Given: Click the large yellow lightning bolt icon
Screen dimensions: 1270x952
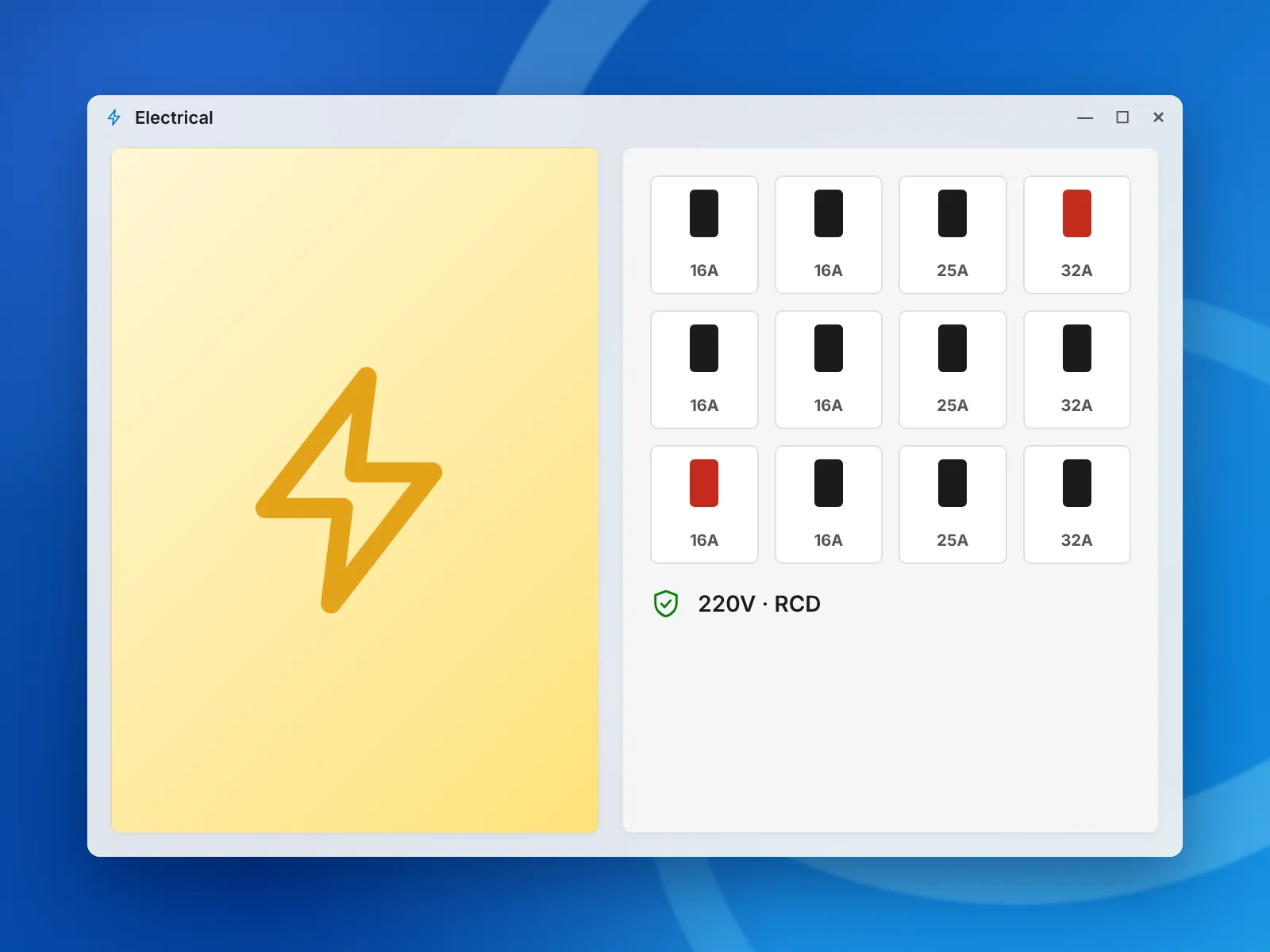Looking at the screenshot, I should (349, 490).
